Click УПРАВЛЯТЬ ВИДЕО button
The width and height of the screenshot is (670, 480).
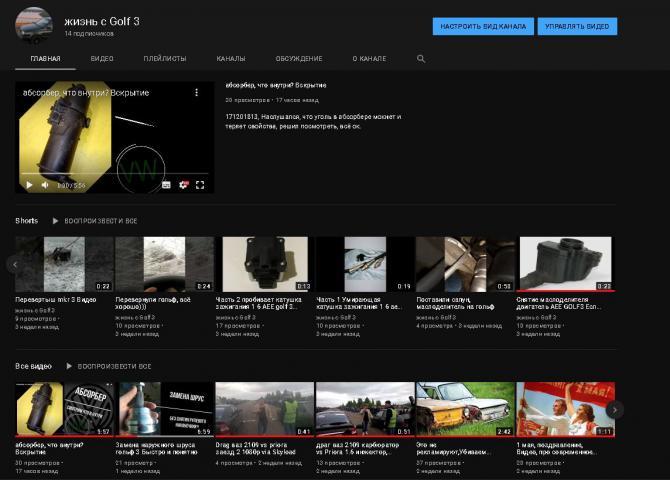(577, 27)
